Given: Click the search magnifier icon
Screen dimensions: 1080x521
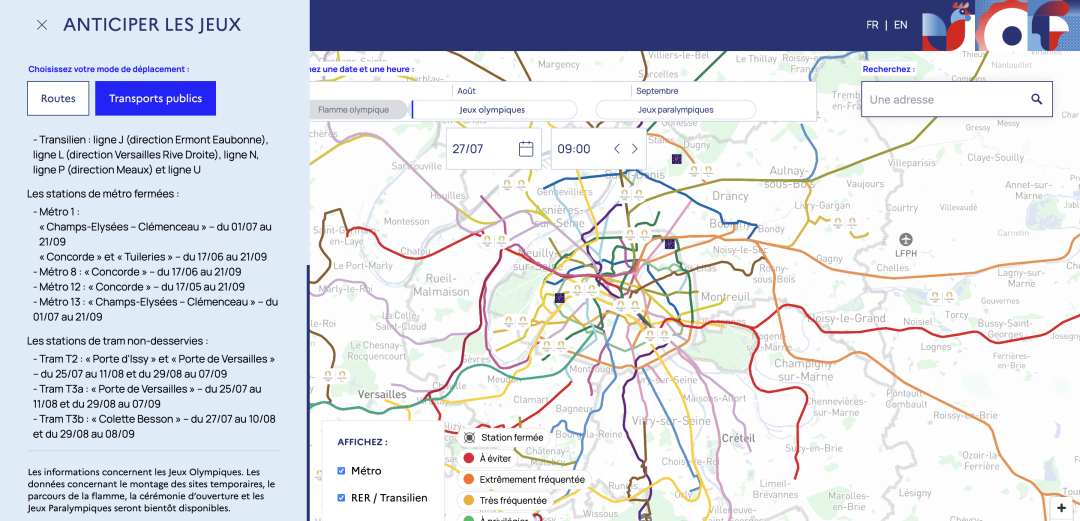Looking at the screenshot, I should (1037, 99).
